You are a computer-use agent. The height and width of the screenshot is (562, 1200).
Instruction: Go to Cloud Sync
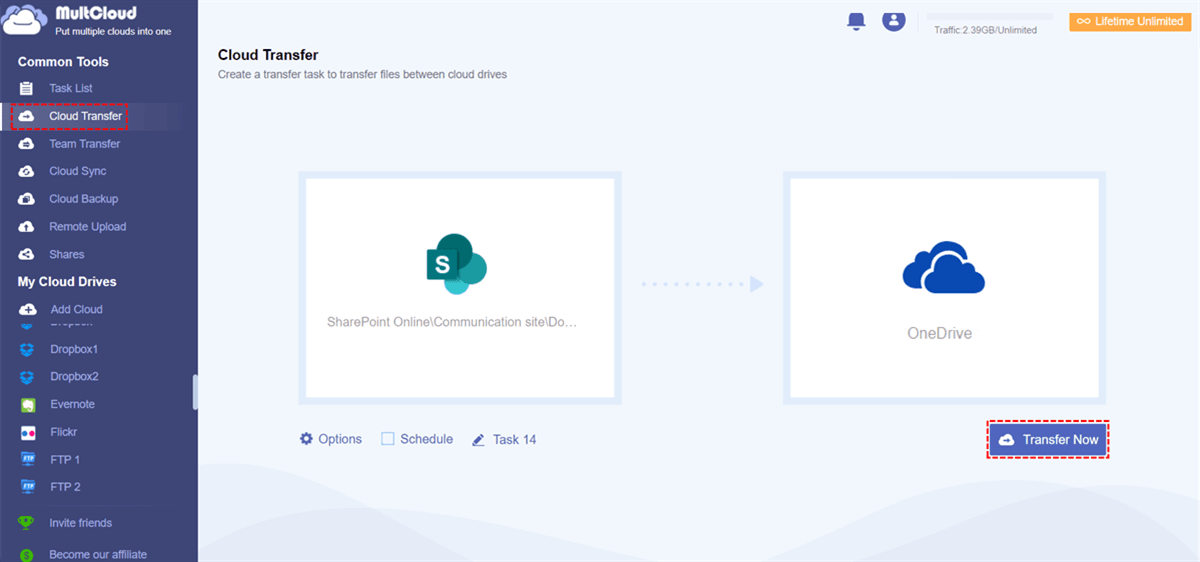(x=77, y=171)
